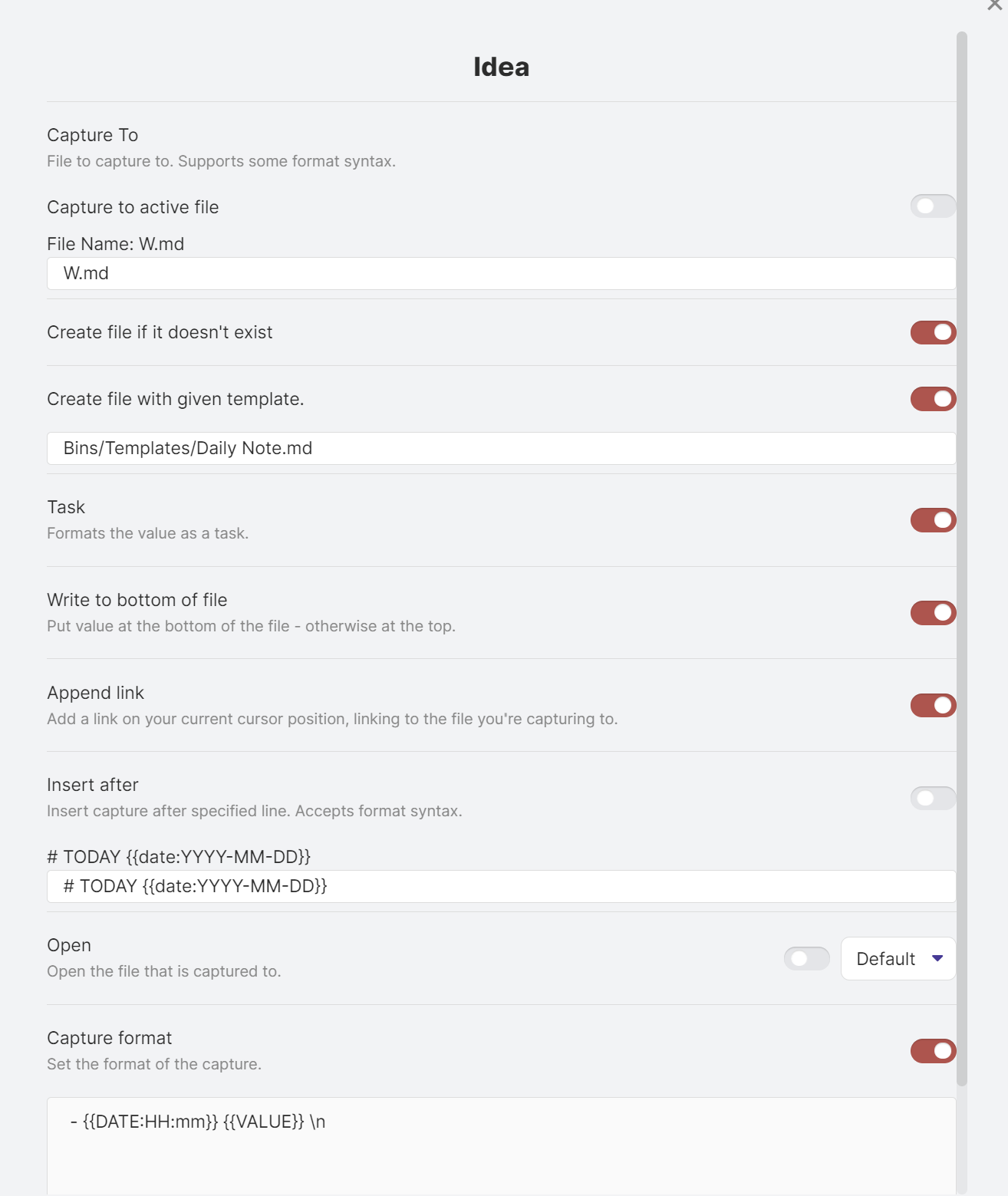Click the purple chevron on the Default dropdown
The width and height of the screenshot is (1008, 1196).
937,958
